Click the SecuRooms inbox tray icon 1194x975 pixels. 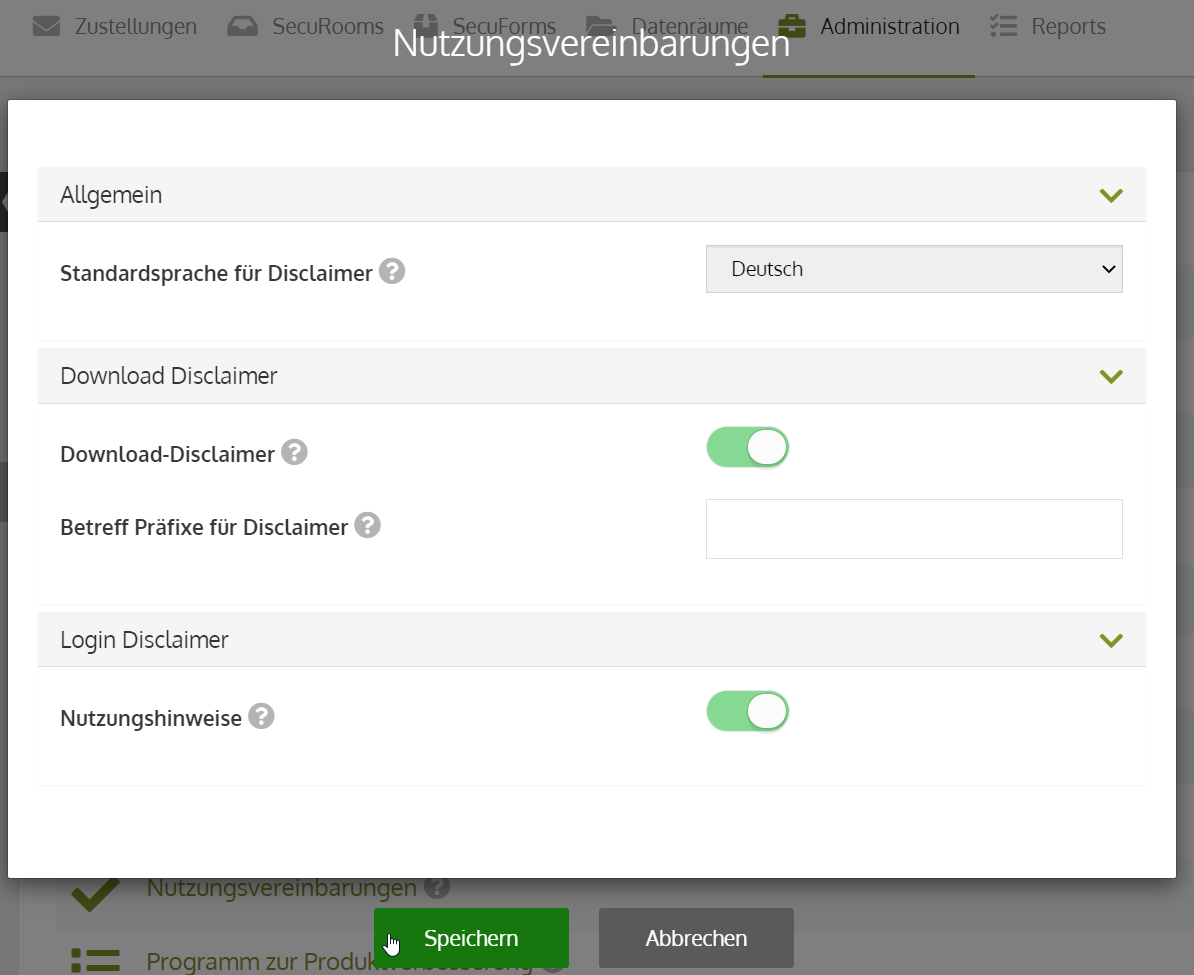point(243,27)
